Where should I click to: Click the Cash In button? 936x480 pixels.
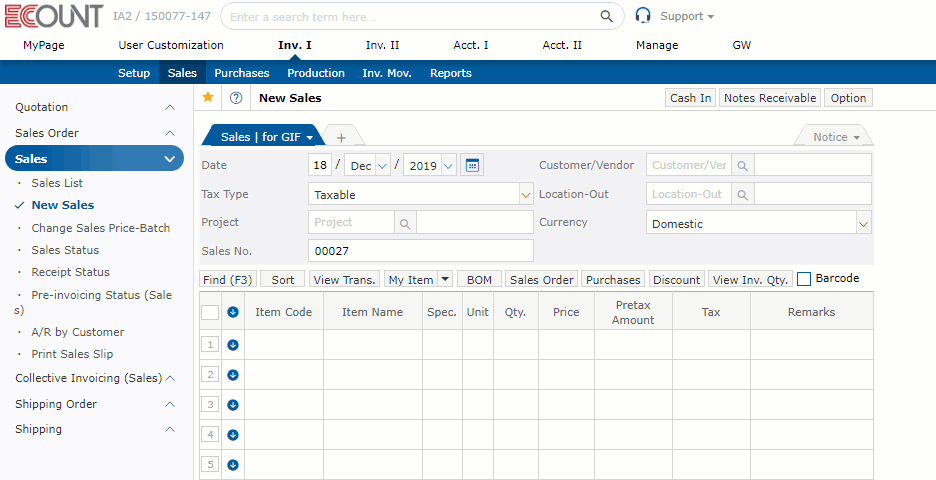point(690,98)
